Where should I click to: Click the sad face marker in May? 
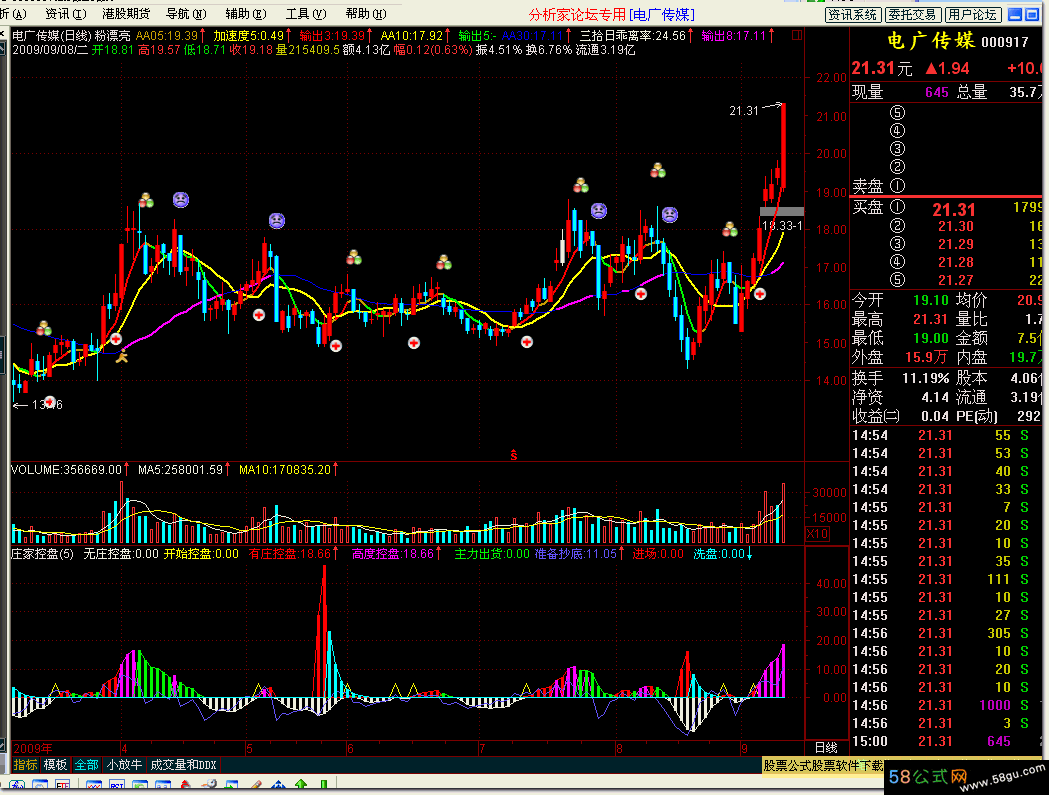(x=277, y=220)
